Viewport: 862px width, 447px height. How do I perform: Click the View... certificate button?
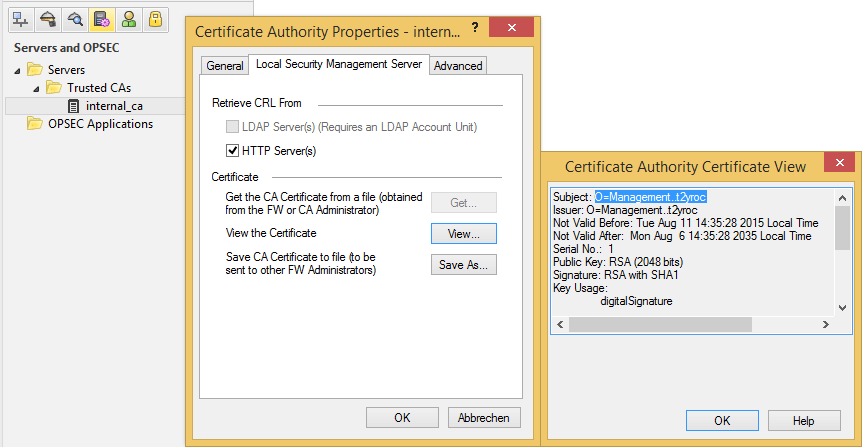tap(463, 233)
